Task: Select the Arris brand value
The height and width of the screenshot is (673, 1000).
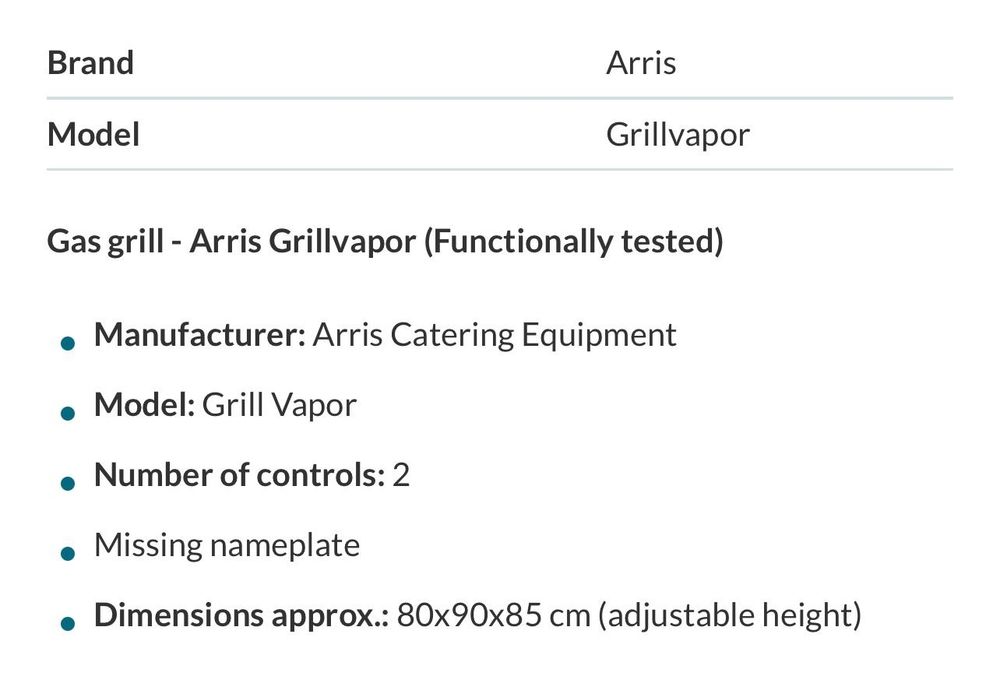Action: pos(641,63)
